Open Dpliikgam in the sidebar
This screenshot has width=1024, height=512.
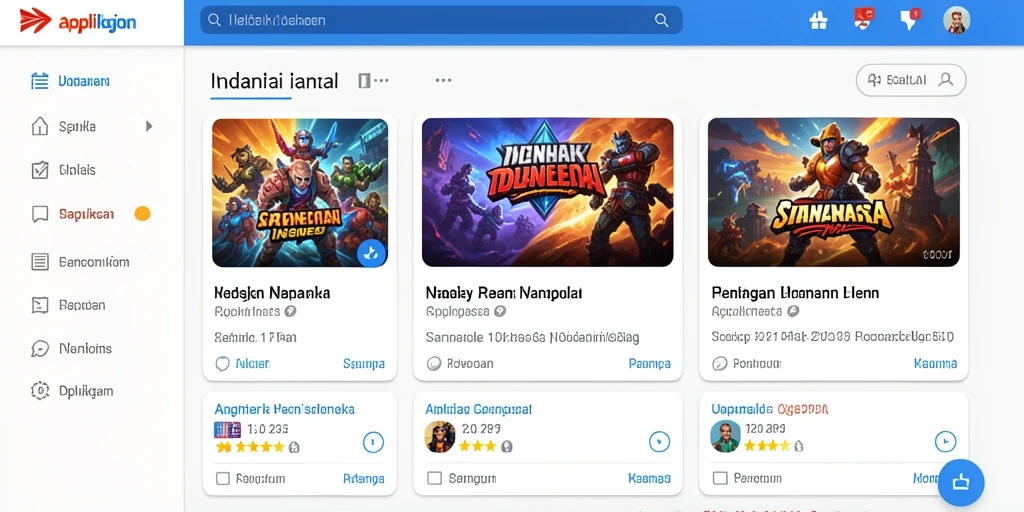coord(86,391)
